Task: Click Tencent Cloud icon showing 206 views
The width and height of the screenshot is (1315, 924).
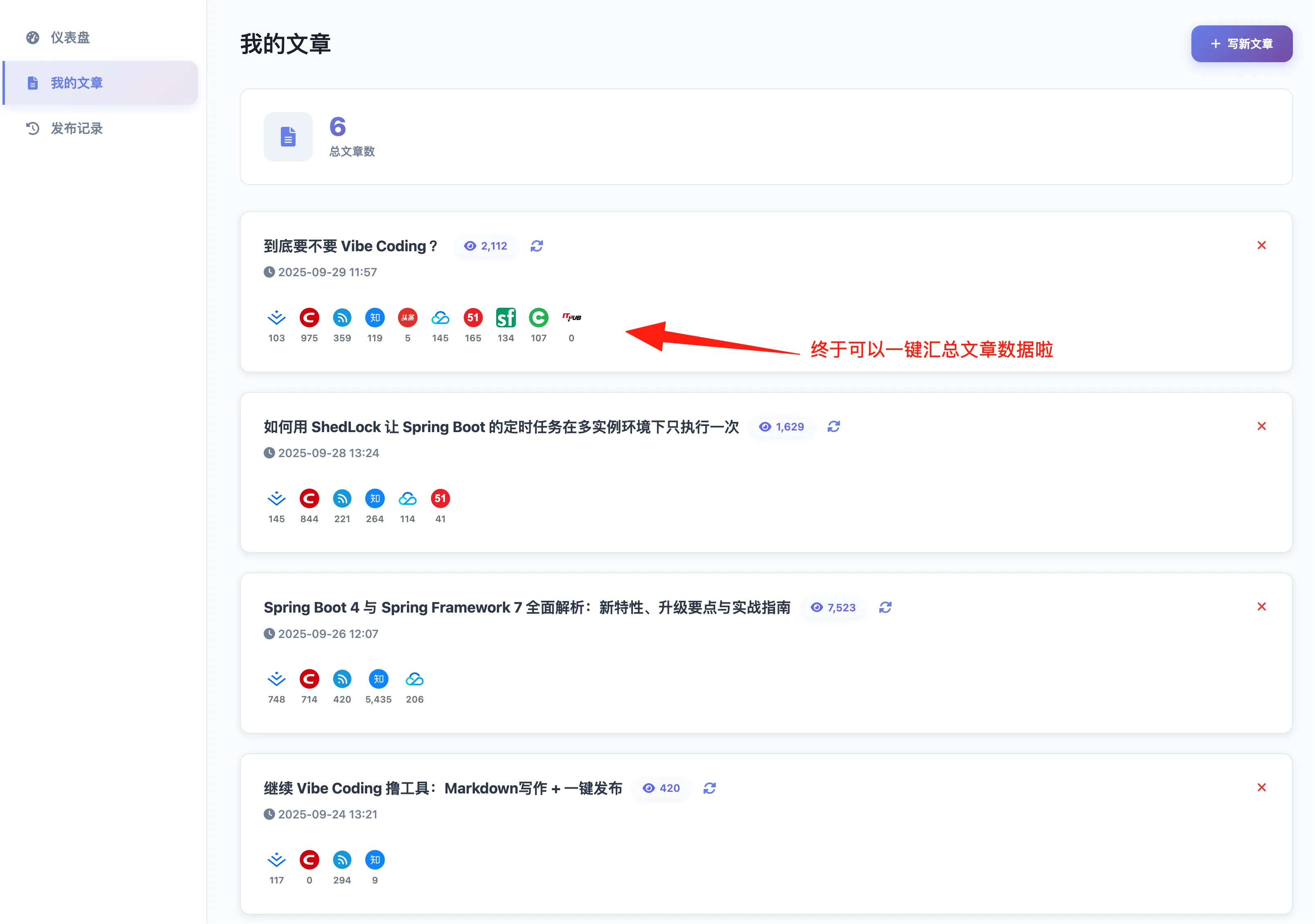Action: pyautogui.click(x=414, y=679)
